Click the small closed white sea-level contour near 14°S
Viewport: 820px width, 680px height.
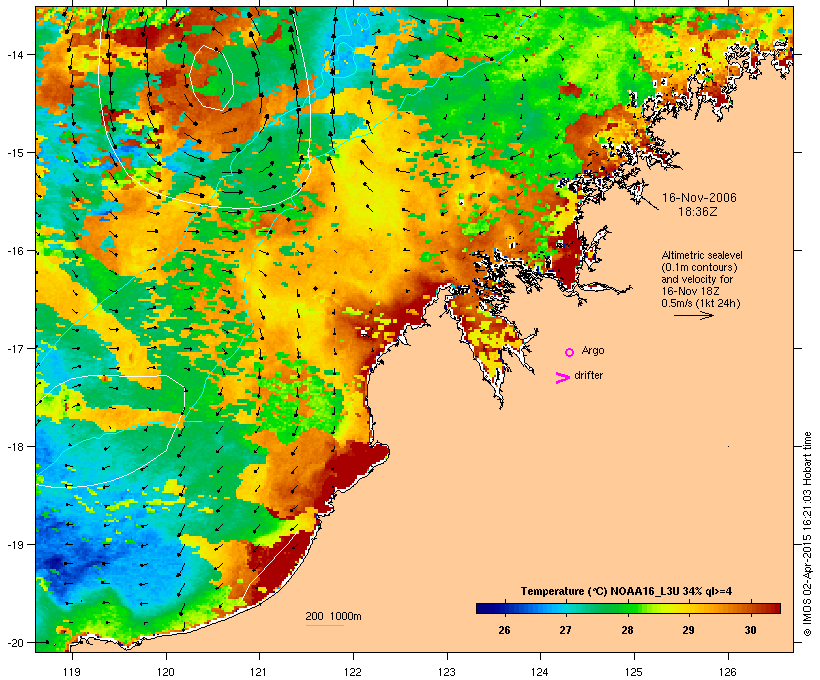click(211, 77)
